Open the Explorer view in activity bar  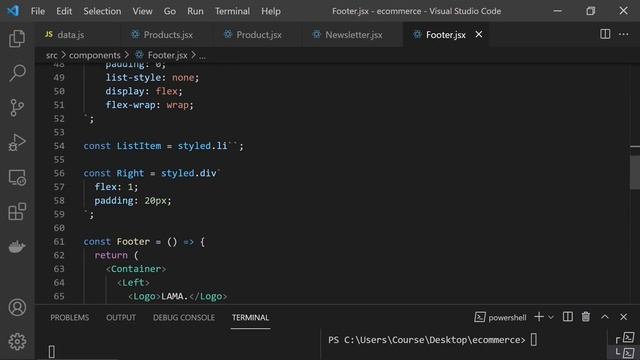click(x=17, y=39)
